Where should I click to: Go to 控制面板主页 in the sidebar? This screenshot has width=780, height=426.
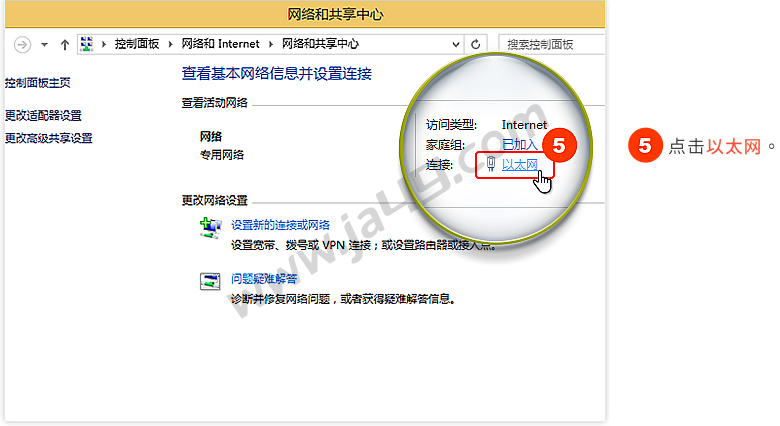[x=38, y=83]
